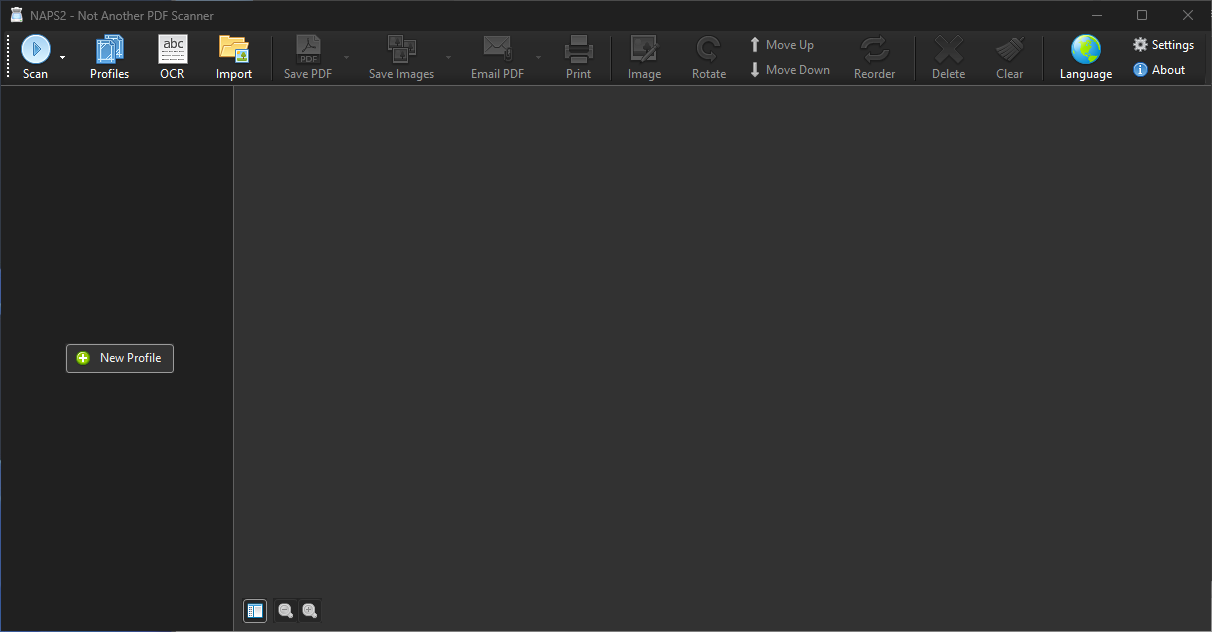Select Move Up in toolbar
The image size is (1212, 632).
coord(782,45)
